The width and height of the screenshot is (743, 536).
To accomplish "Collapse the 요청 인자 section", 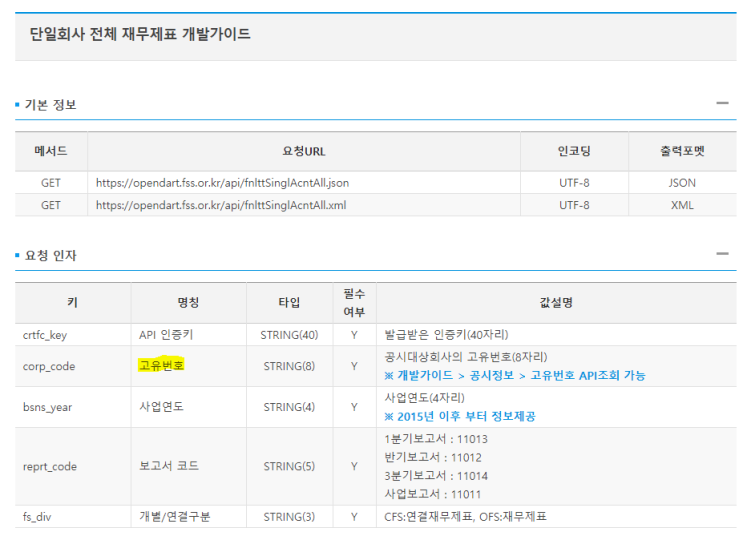I will tap(722, 254).
